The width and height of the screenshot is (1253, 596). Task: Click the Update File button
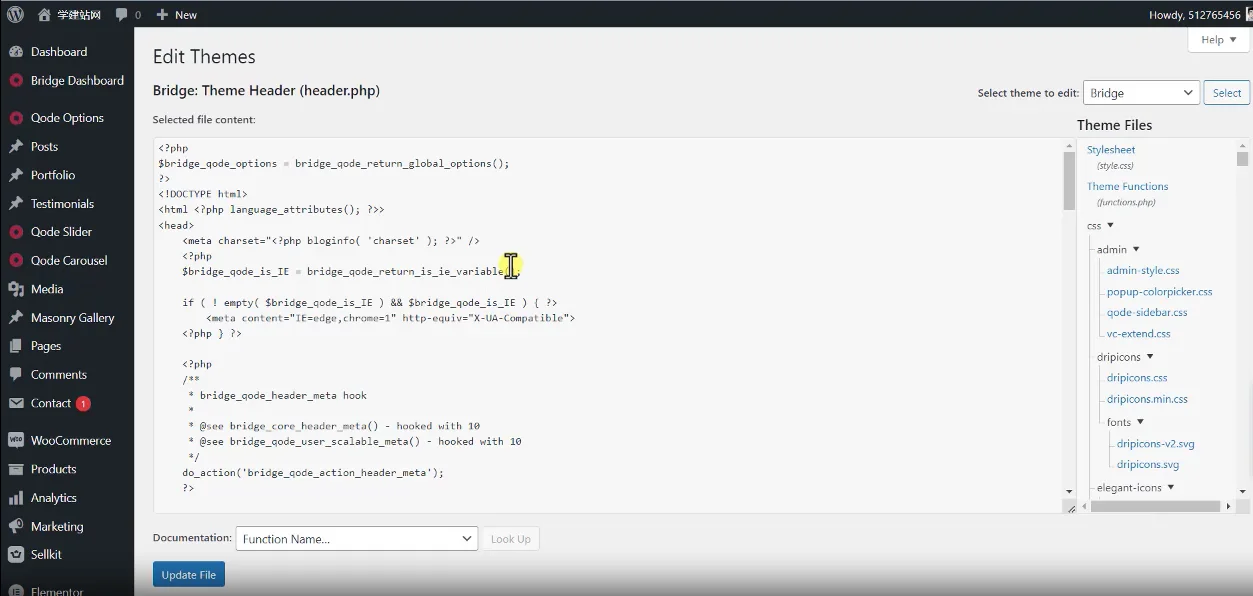pos(188,574)
